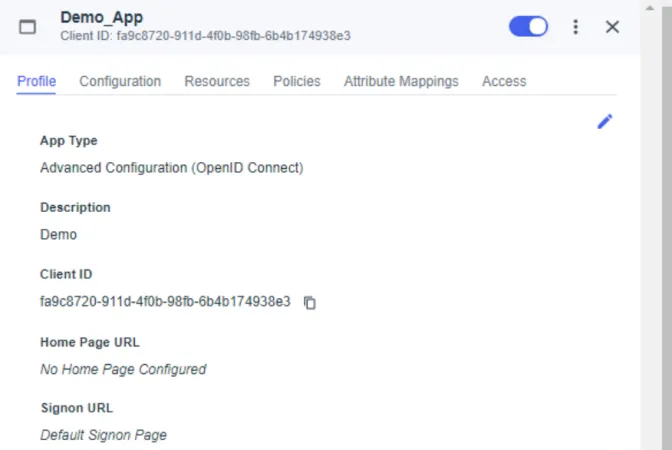672x450 pixels.
Task: Click the Default Signon Page text
Action: (x=103, y=435)
